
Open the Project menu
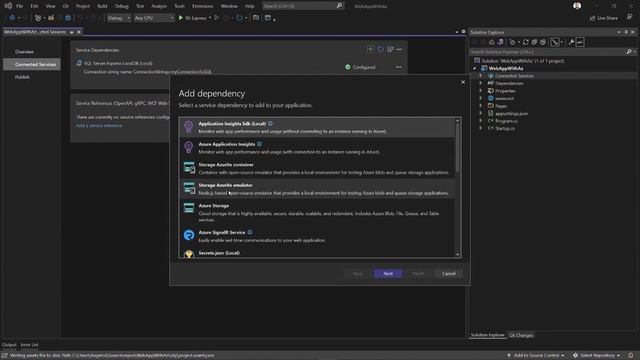(x=83, y=6)
